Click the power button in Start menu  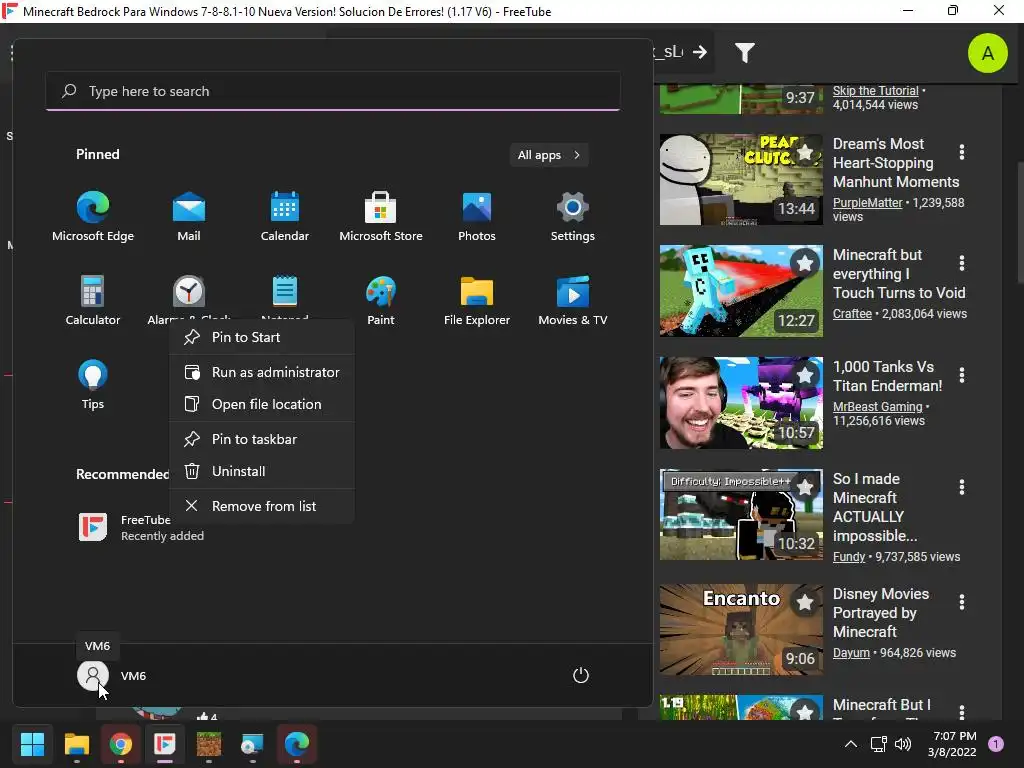coord(581,675)
